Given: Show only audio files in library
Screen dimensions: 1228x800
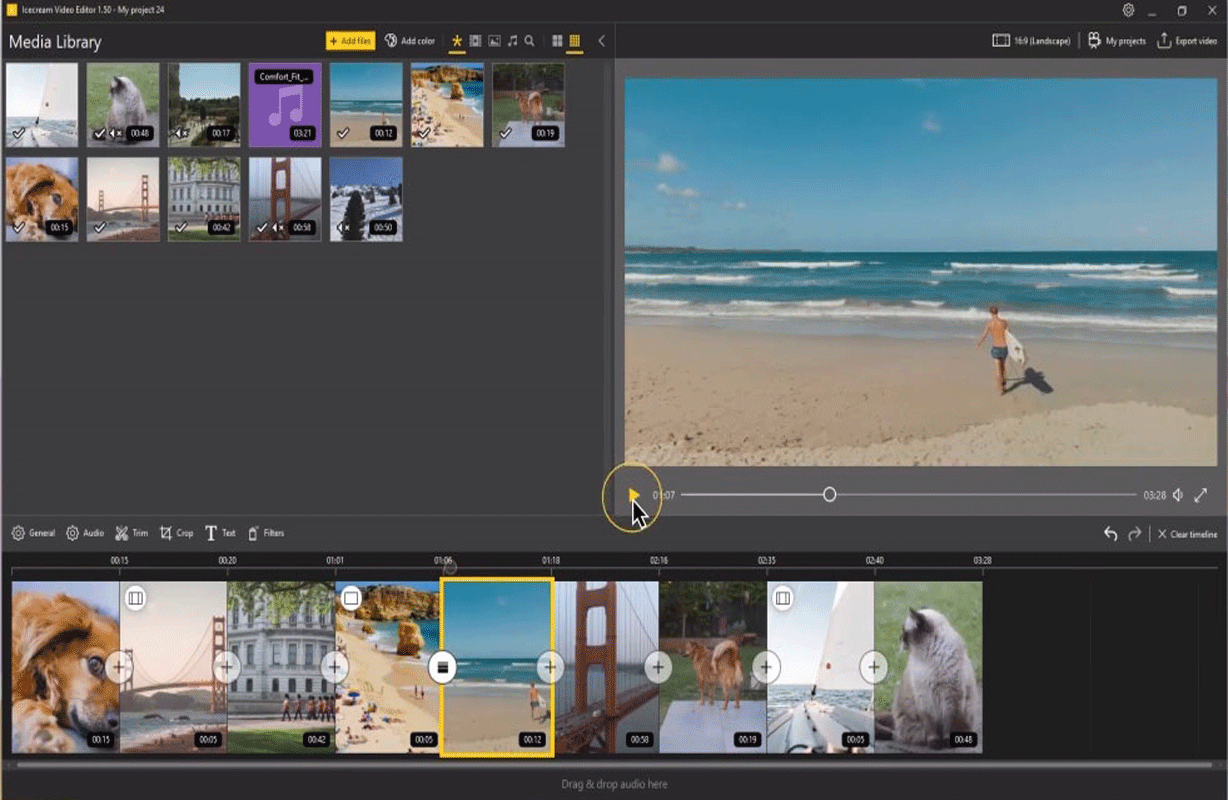Looking at the screenshot, I should 512,41.
